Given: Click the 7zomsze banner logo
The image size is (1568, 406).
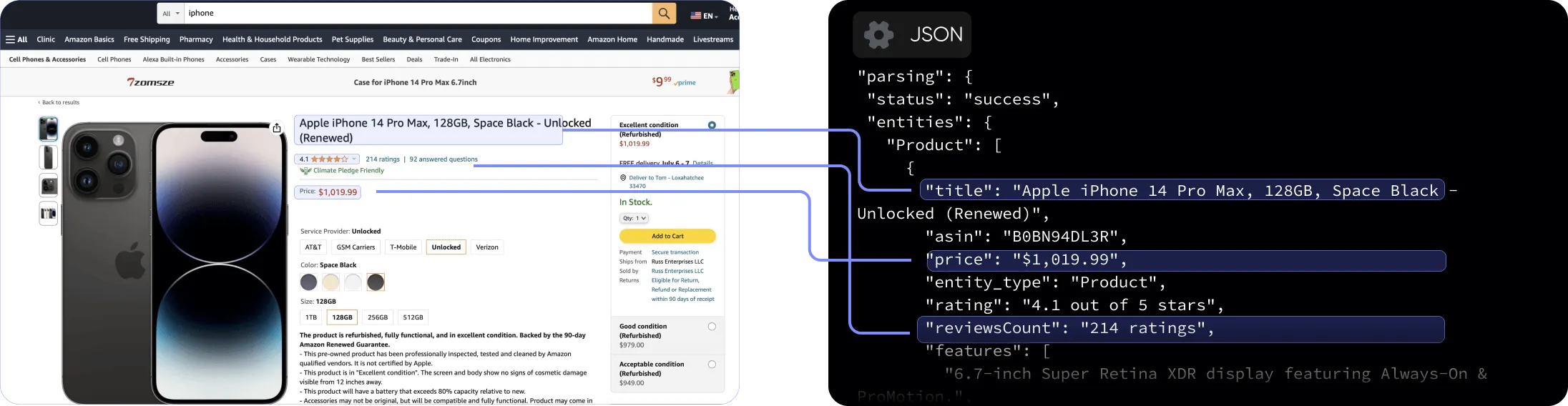Looking at the screenshot, I should pos(151,82).
